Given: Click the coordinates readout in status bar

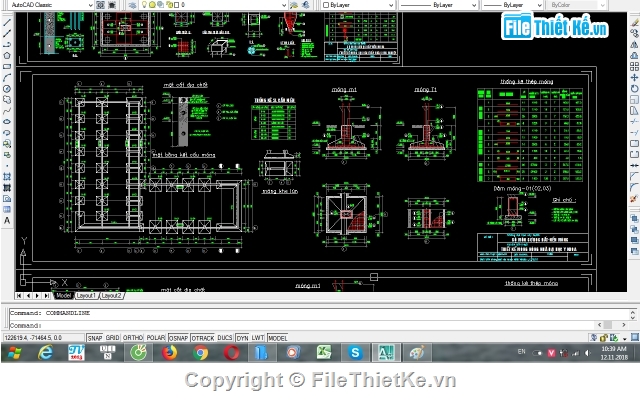Looking at the screenshot, I should [44, 338].
